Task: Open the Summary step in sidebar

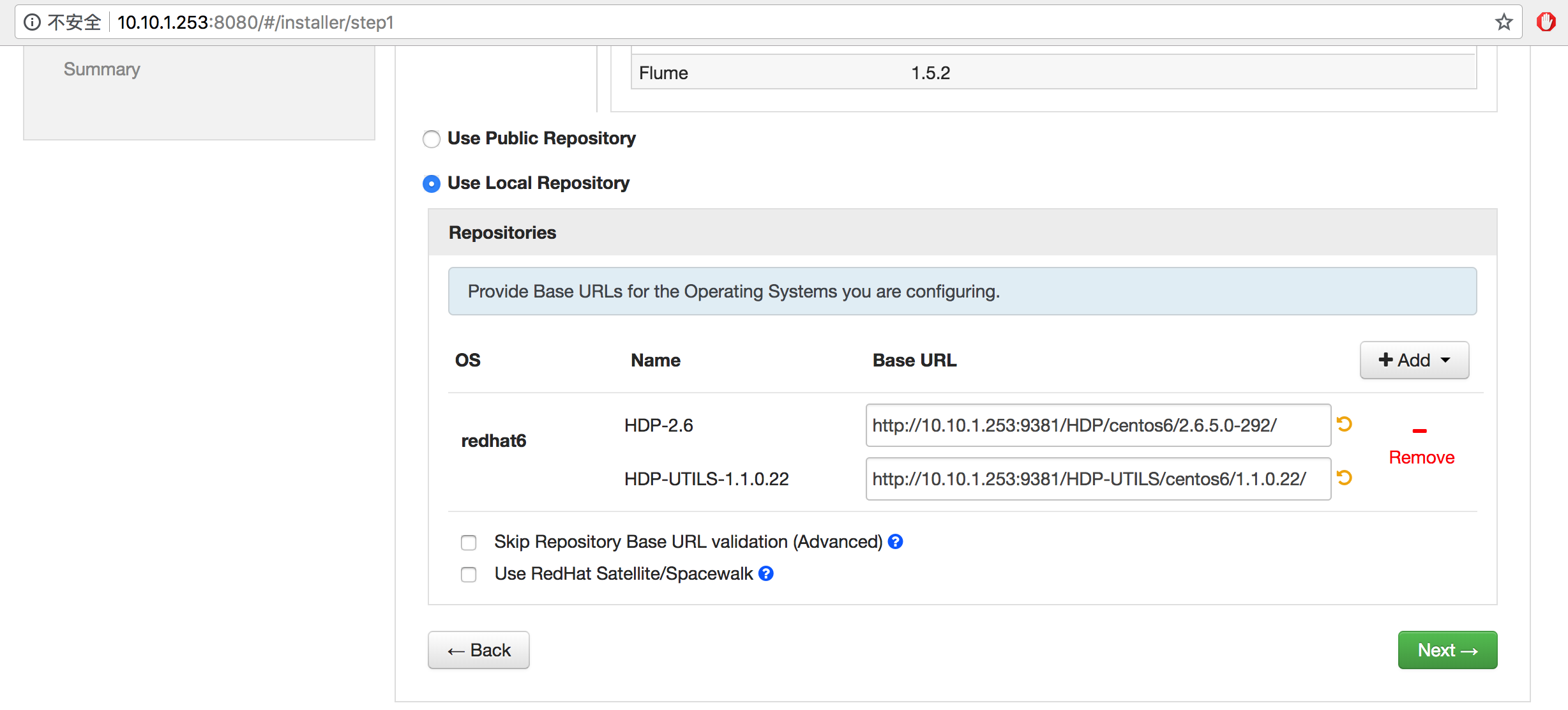Action: pos(102,69)
